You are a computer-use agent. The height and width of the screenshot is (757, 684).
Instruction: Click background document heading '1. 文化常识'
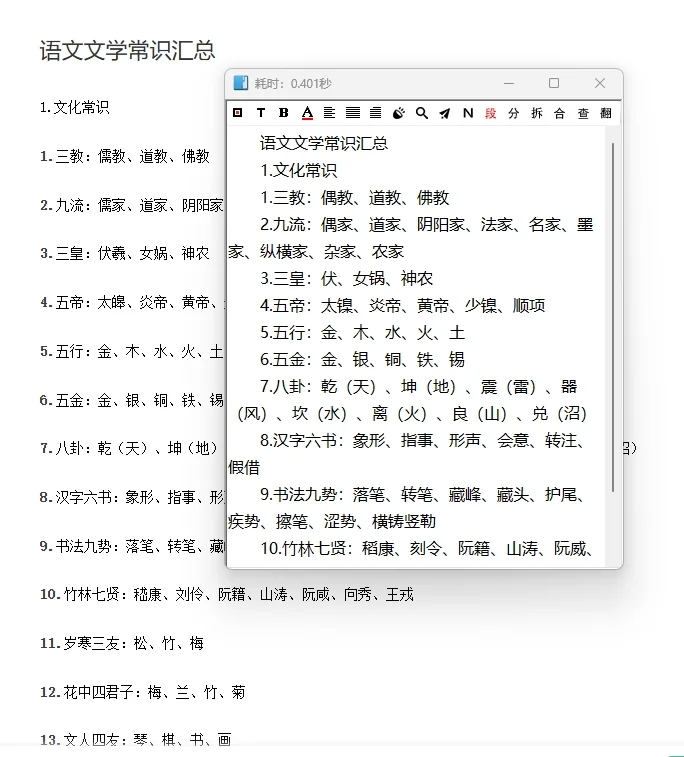pyautogui.click(x=74, y=107)
